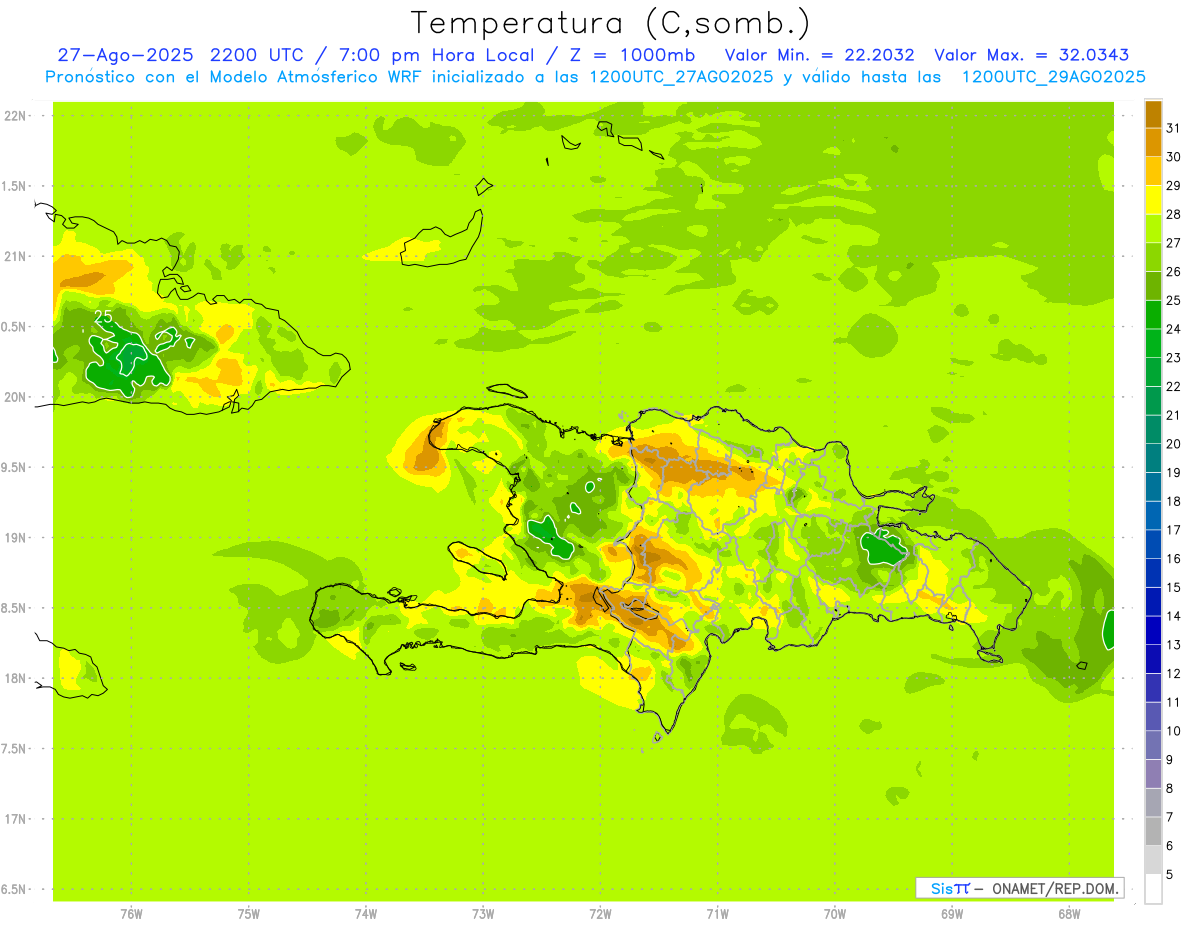Image resolution: width=1200 pixels, height=927 pixels.
Task: Click the colorbar value "24"
Action: click(x=1173, y=328)
